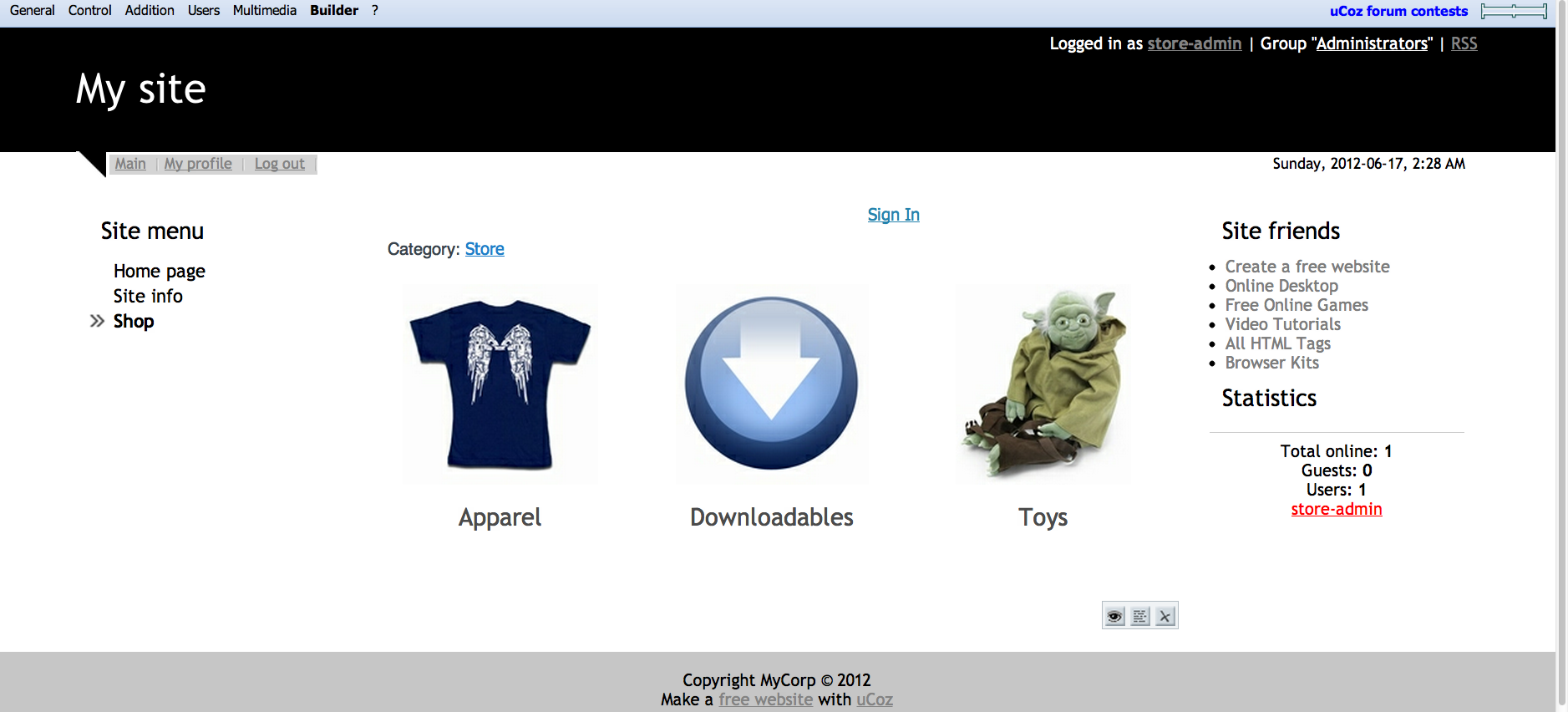Viewport: 1568px width, 712px height.
Task: Open the ? help menu
Action: click(375, 10)
